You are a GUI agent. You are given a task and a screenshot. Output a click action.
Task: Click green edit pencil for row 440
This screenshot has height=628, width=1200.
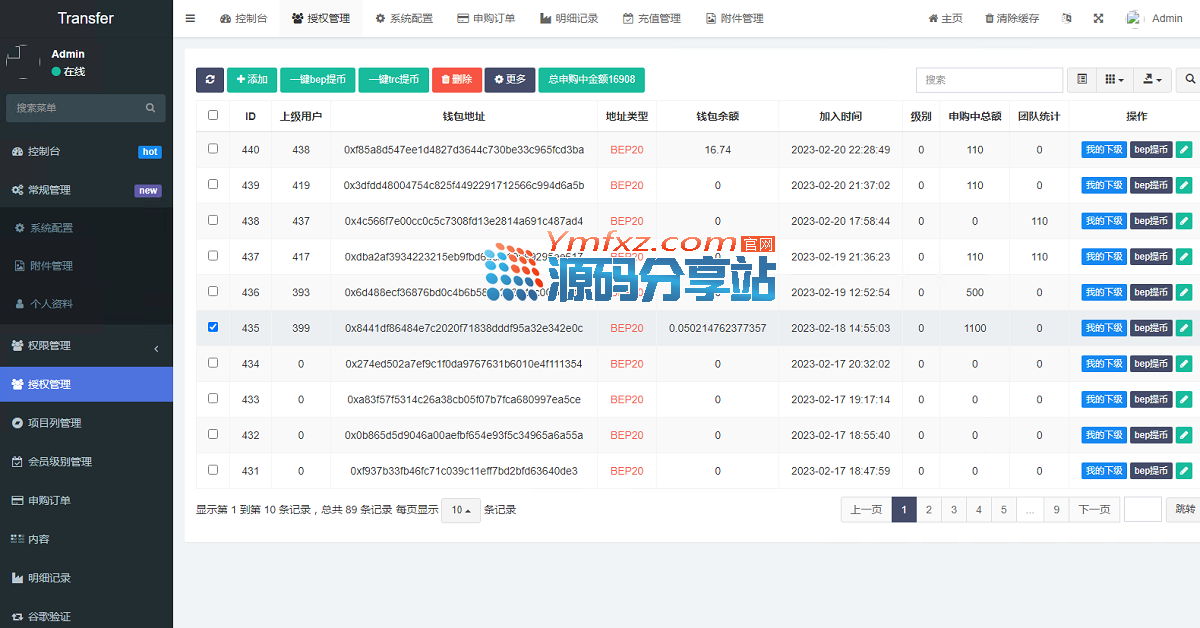pyautogui.click(x=1184, y=150)
